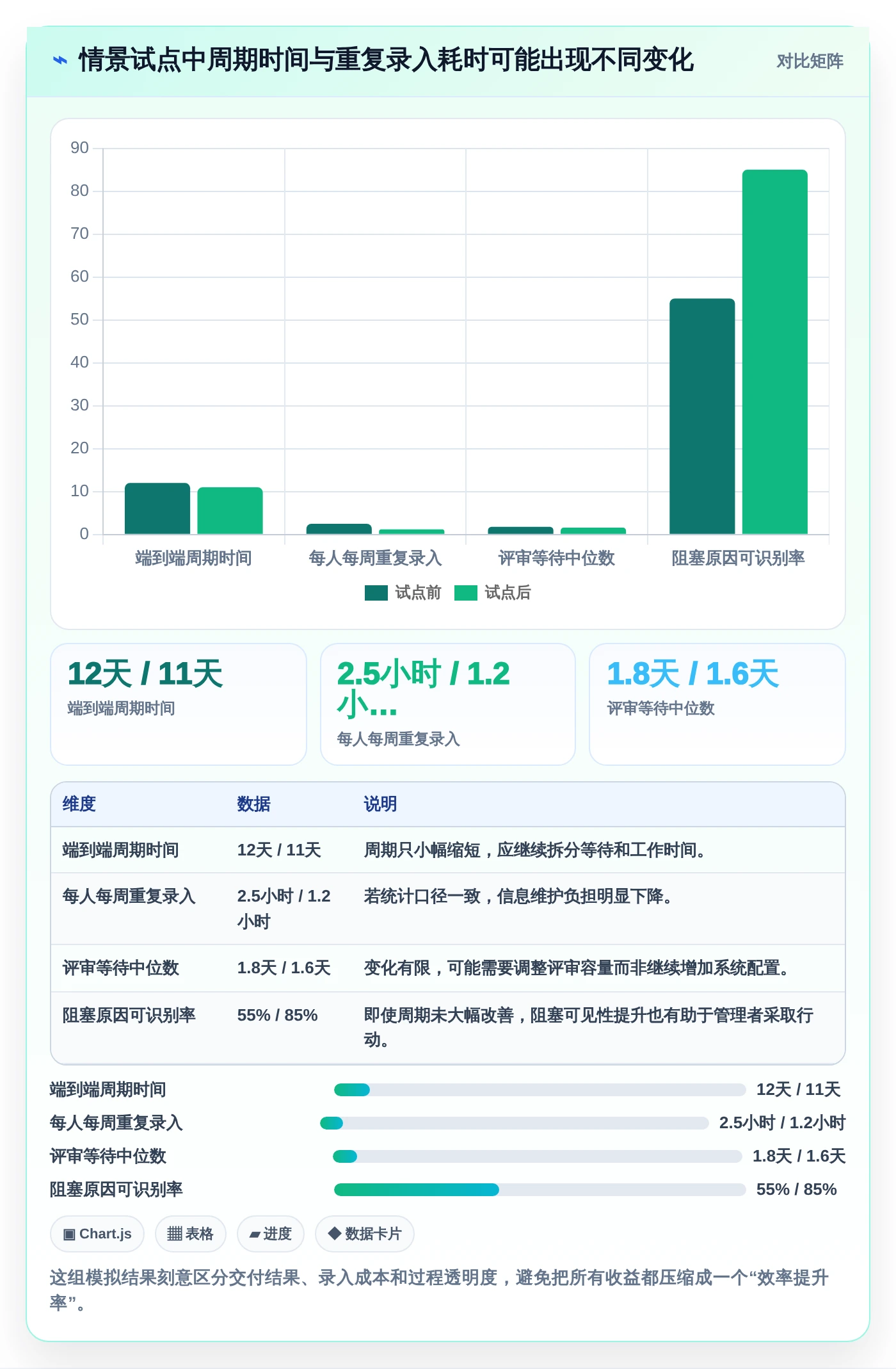
Task: Click the note 即使周期未大幅改善 in table
Action: pyautogui.click(x=589, y=1028)
